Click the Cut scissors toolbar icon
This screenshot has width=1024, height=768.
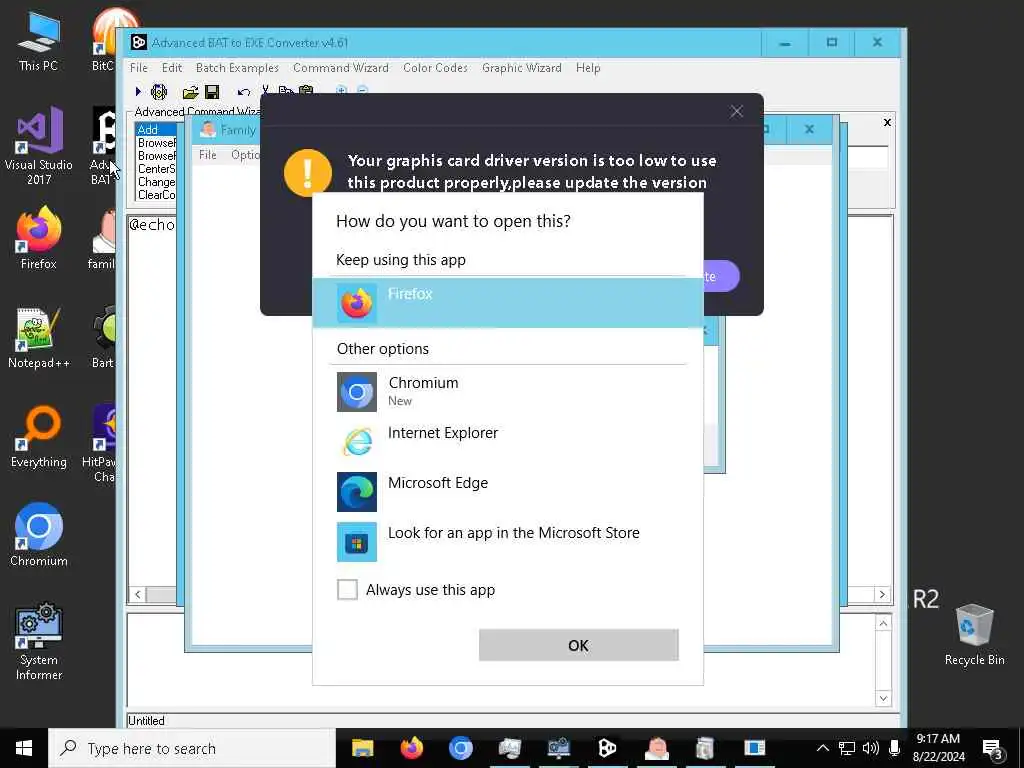point(265,90)
